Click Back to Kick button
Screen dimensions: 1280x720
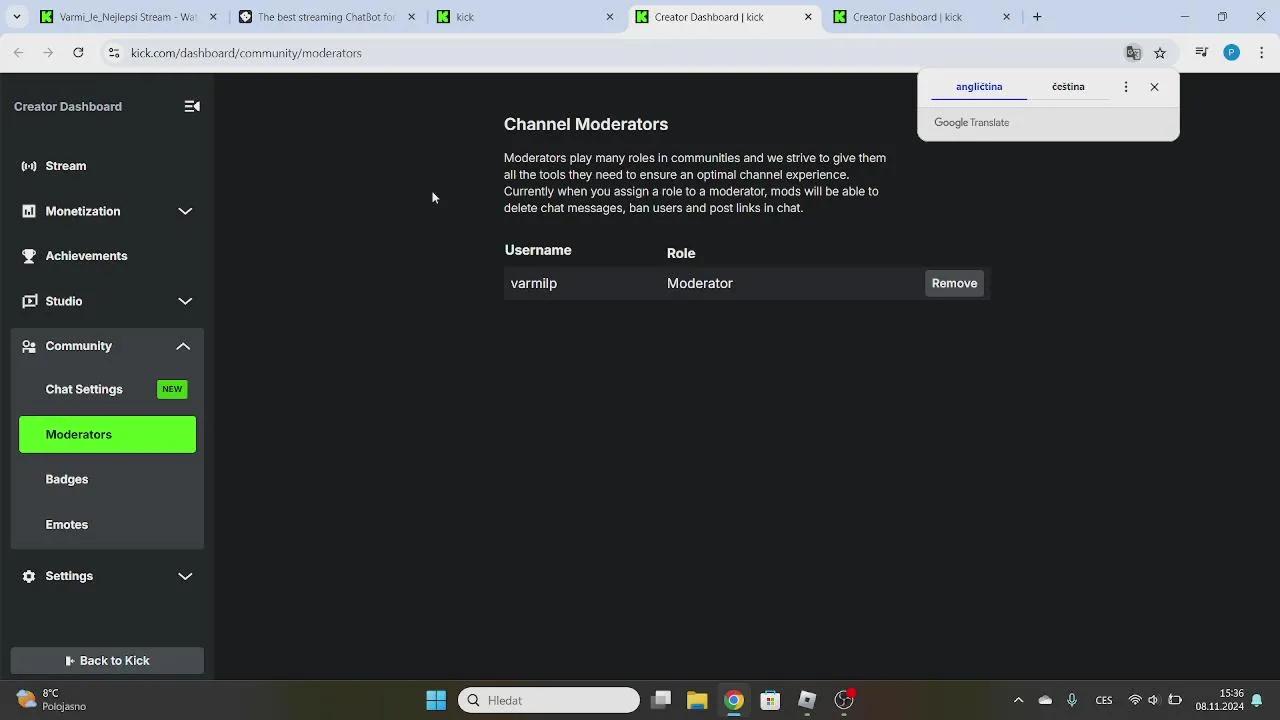pos(107,660)
